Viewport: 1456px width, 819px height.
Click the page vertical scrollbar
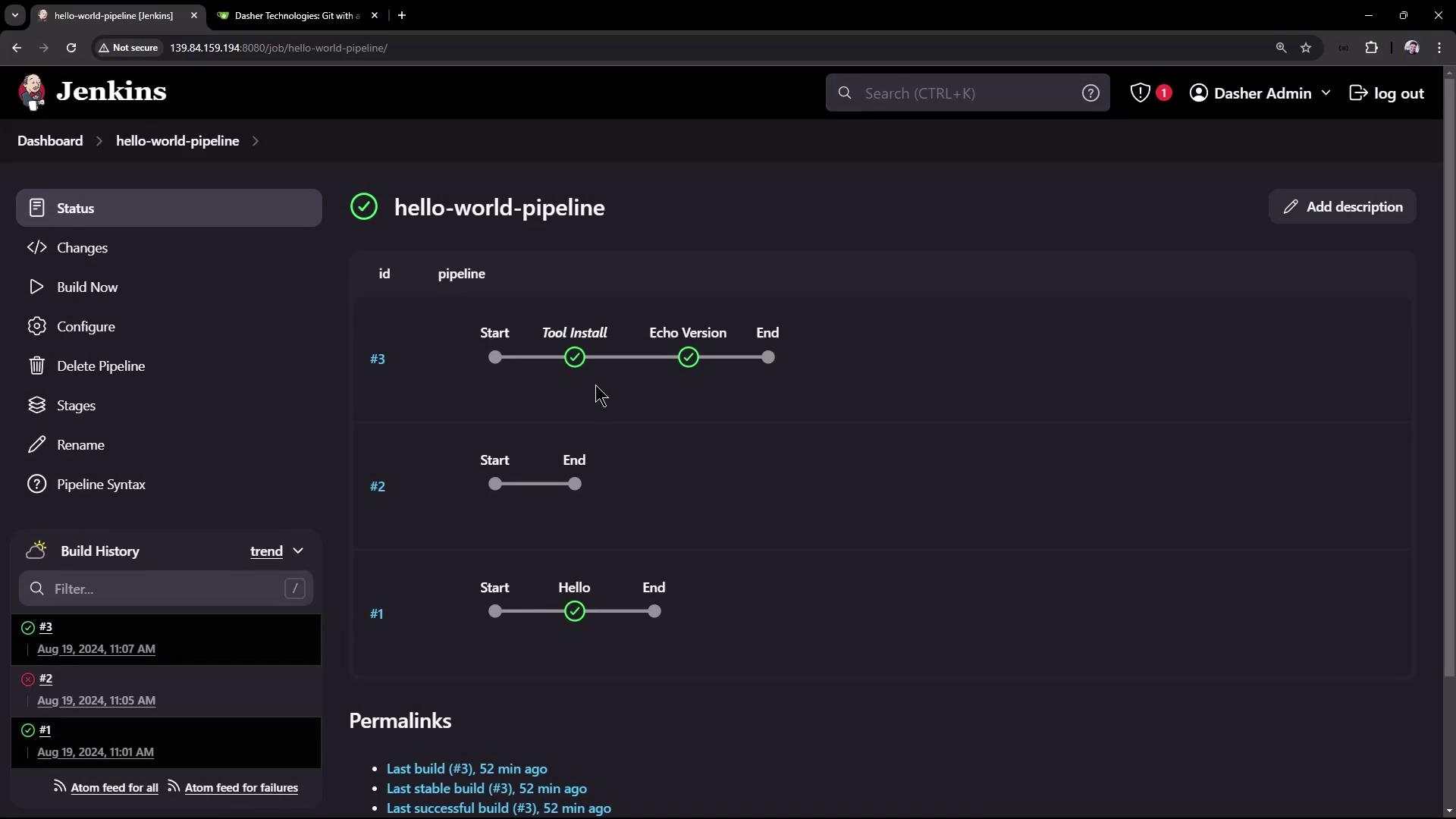(x=1449, y=379)
